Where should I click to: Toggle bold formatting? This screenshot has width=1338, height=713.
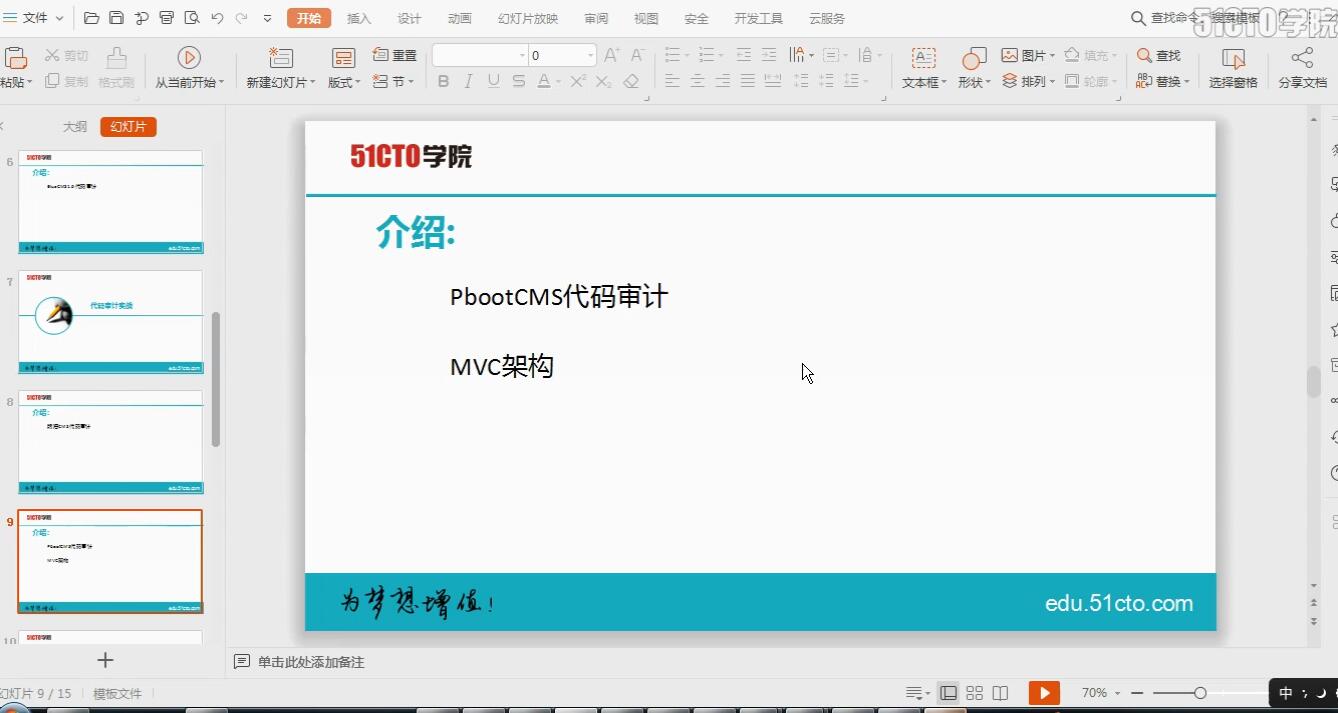pyautogui.click(x=443, y=82)
